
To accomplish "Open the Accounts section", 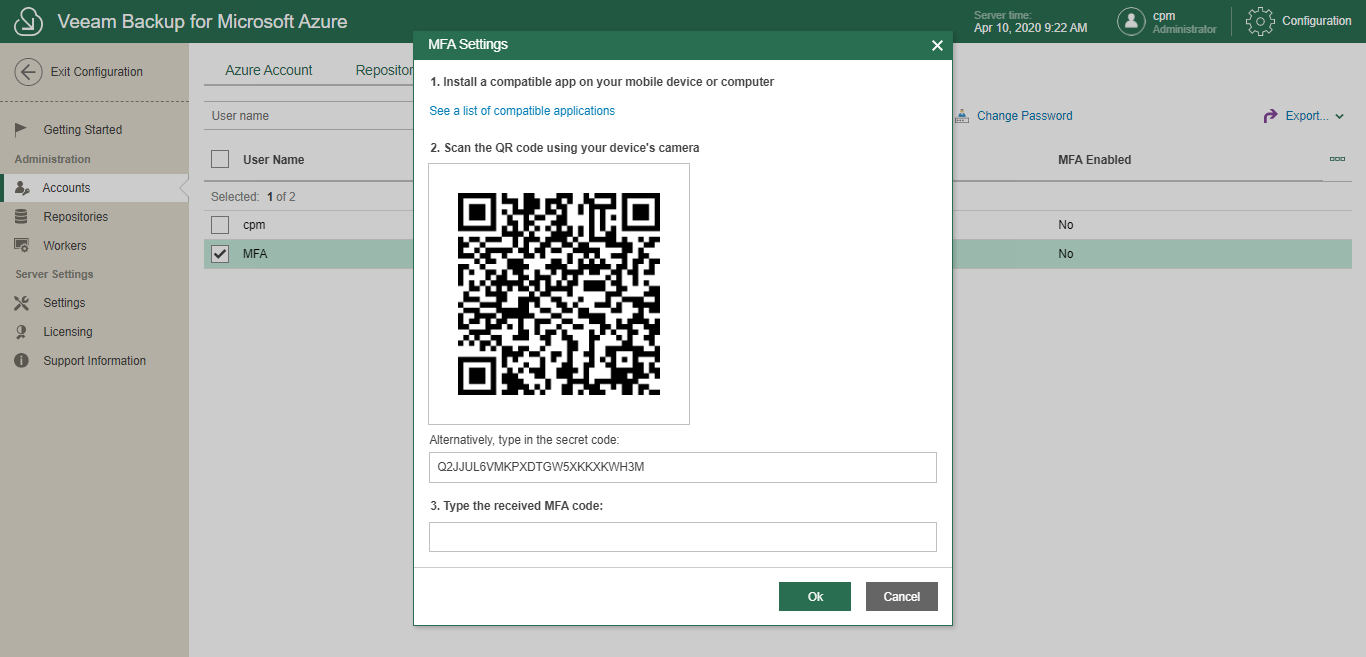I will point(66,188).
